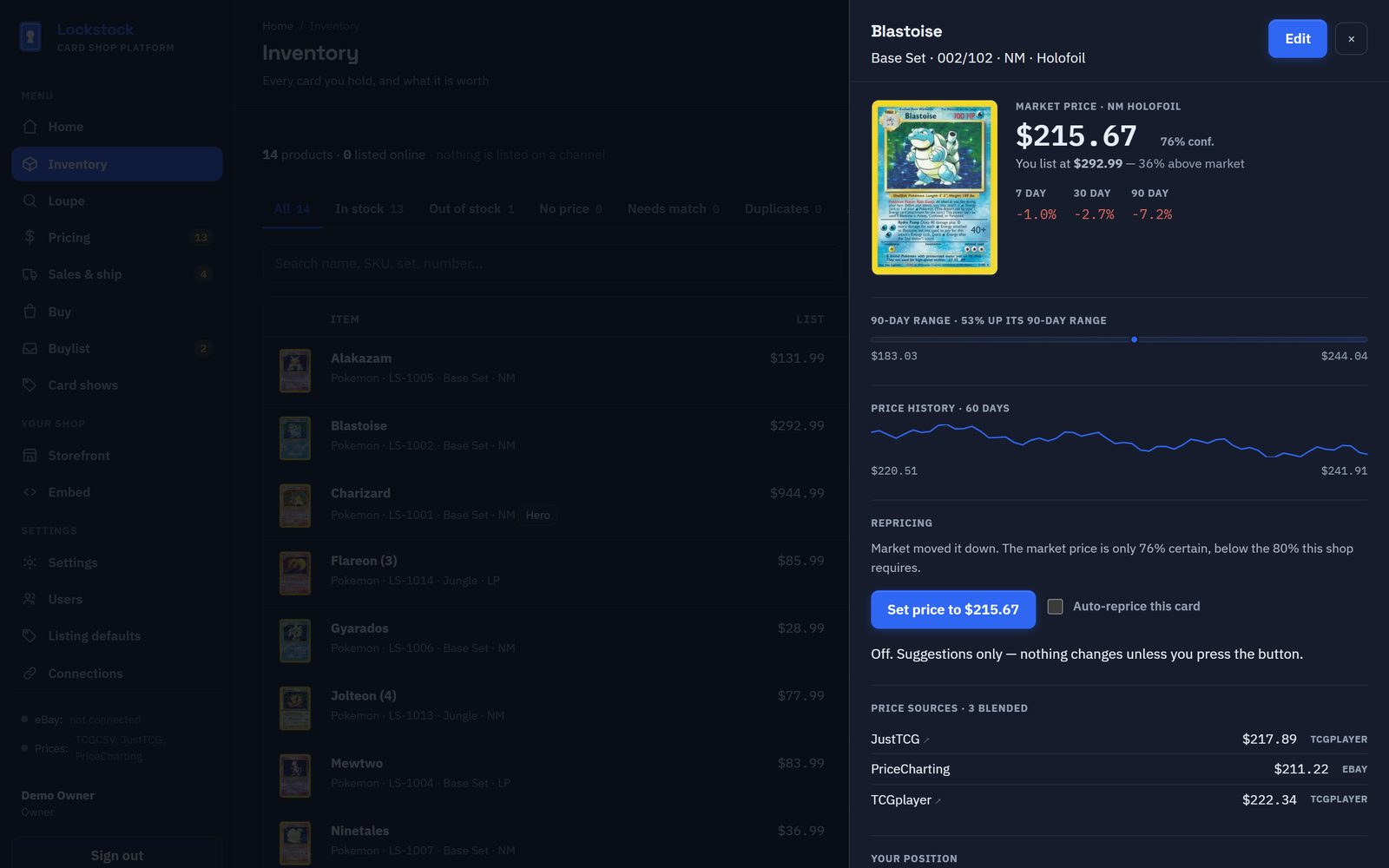Click the $215.67 market price value
This screenshot has height=868, width=1389.
(1076, 136)
